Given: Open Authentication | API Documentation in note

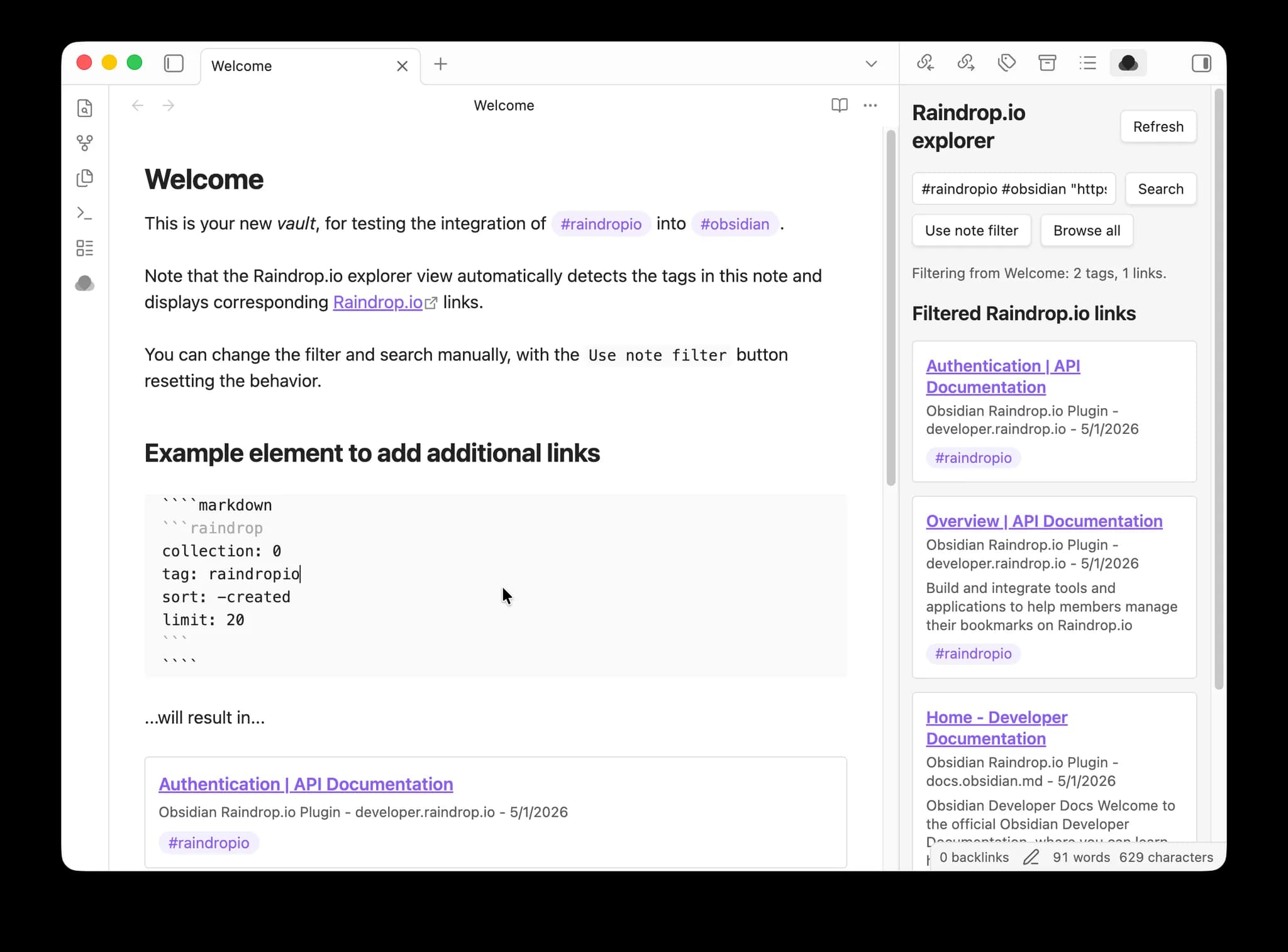Looking at the screenshot, I should tap(306, 784).
